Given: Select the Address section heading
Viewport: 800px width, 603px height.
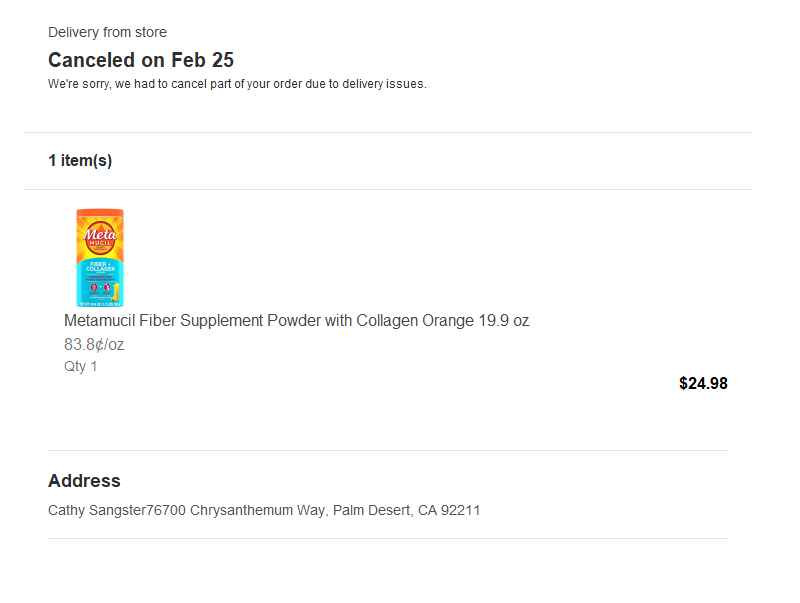Looking at the screenshot, I should 84,481.
